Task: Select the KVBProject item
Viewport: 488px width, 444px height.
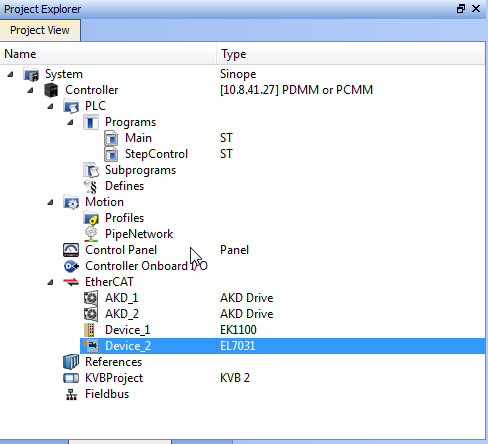Action: coord(114,378)
